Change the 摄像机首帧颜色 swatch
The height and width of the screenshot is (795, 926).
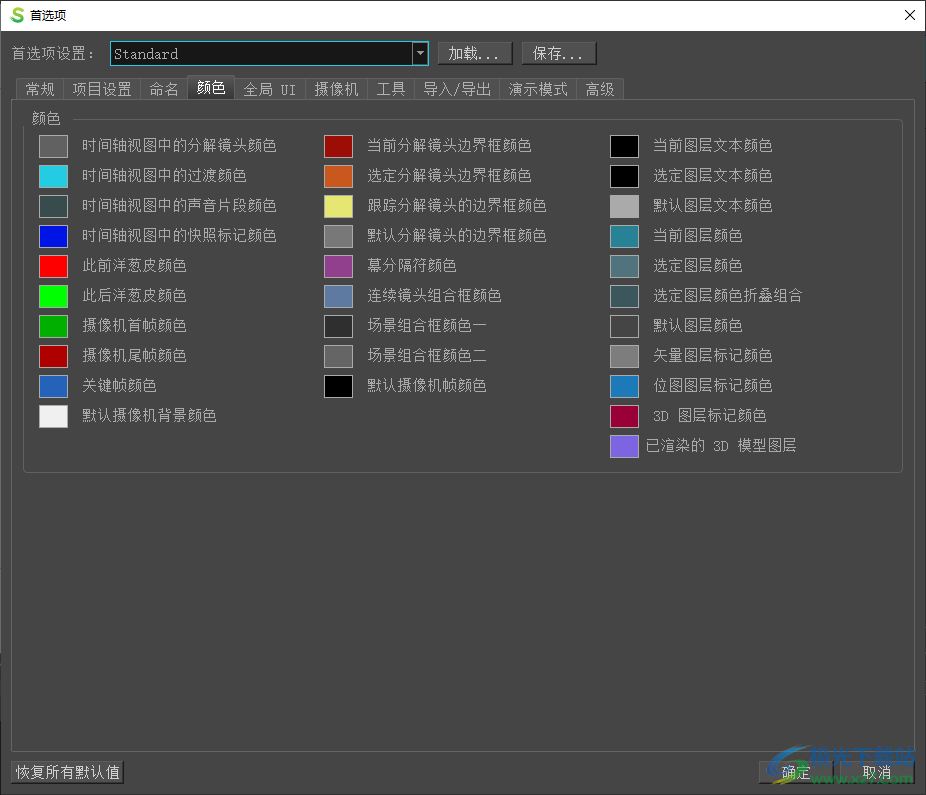pyautogui.click(x=53, y=326)
